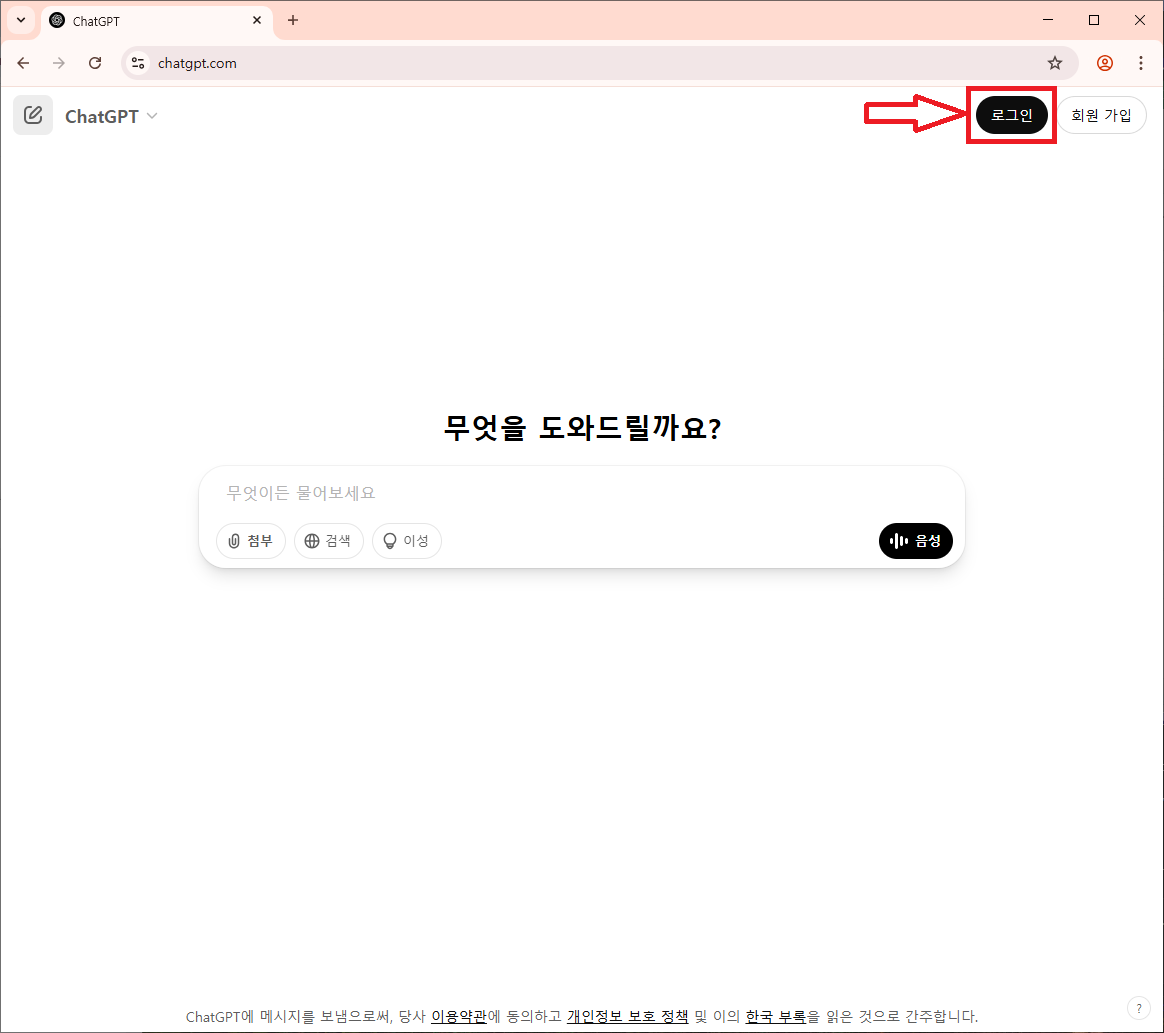Viewport: 1164px width, 1033px height.
Task: Toggle the 검색 web search option
Action: (328, 541)
